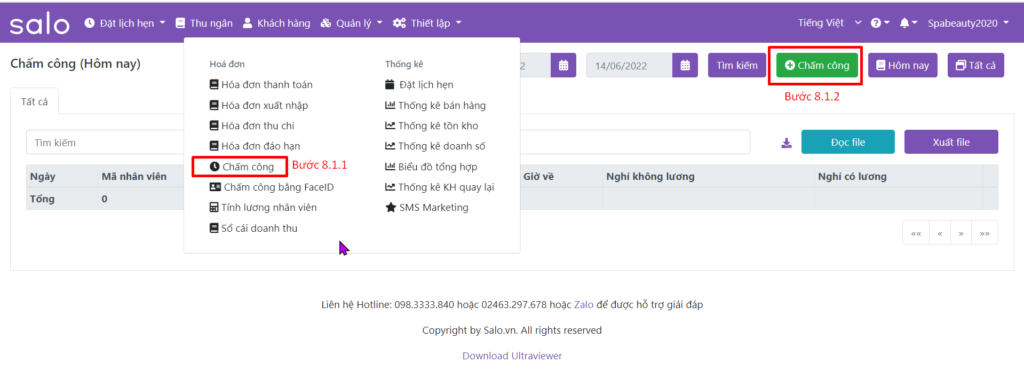1024x386 pixels.
Task: Go to first page of results
Action: tap(916, 233)
